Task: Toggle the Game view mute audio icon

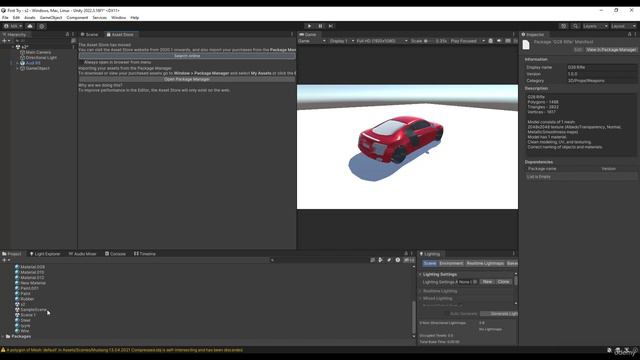Action: coord(499,41)
